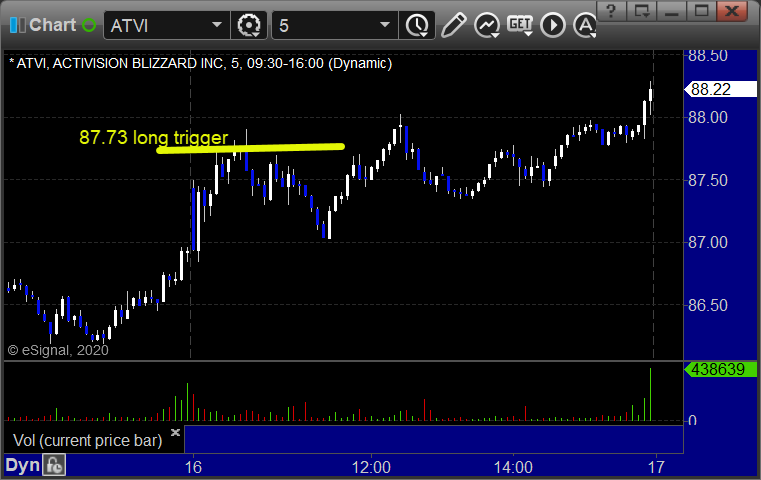Start bar replay play button
761x480 pixels.
[x=553, y=25]
